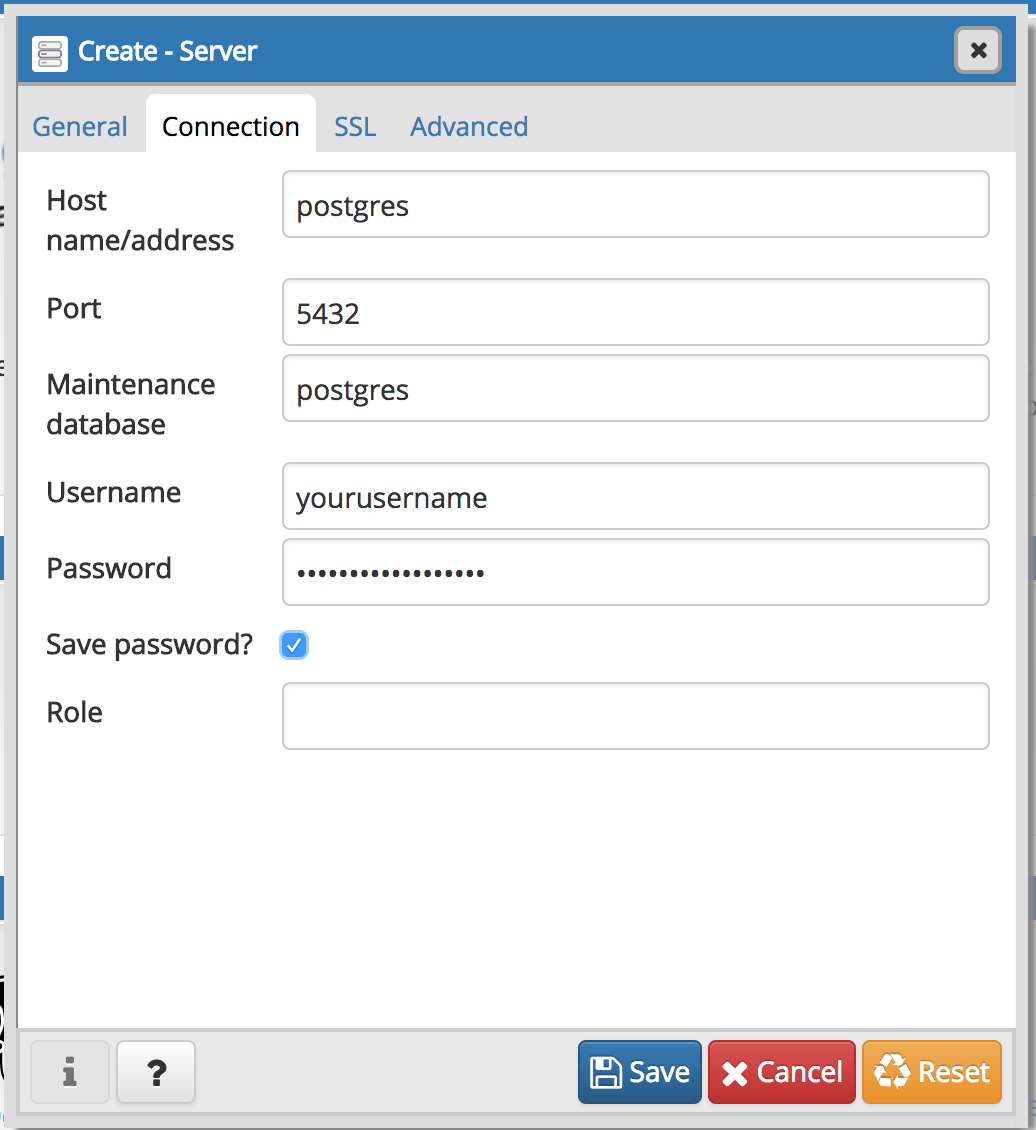This screenshot has height=1130, width=1036.
Task: Click the Username input field
Action: coord(635,497)
